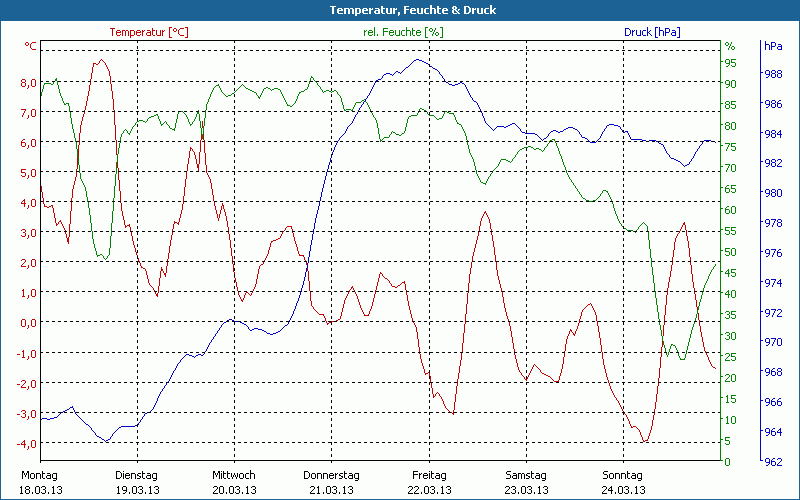The width and height of the screenshot is (800, 500).
Task: Select the red 'Temperatur [°C]' legend label
Action: click(149, 32)
